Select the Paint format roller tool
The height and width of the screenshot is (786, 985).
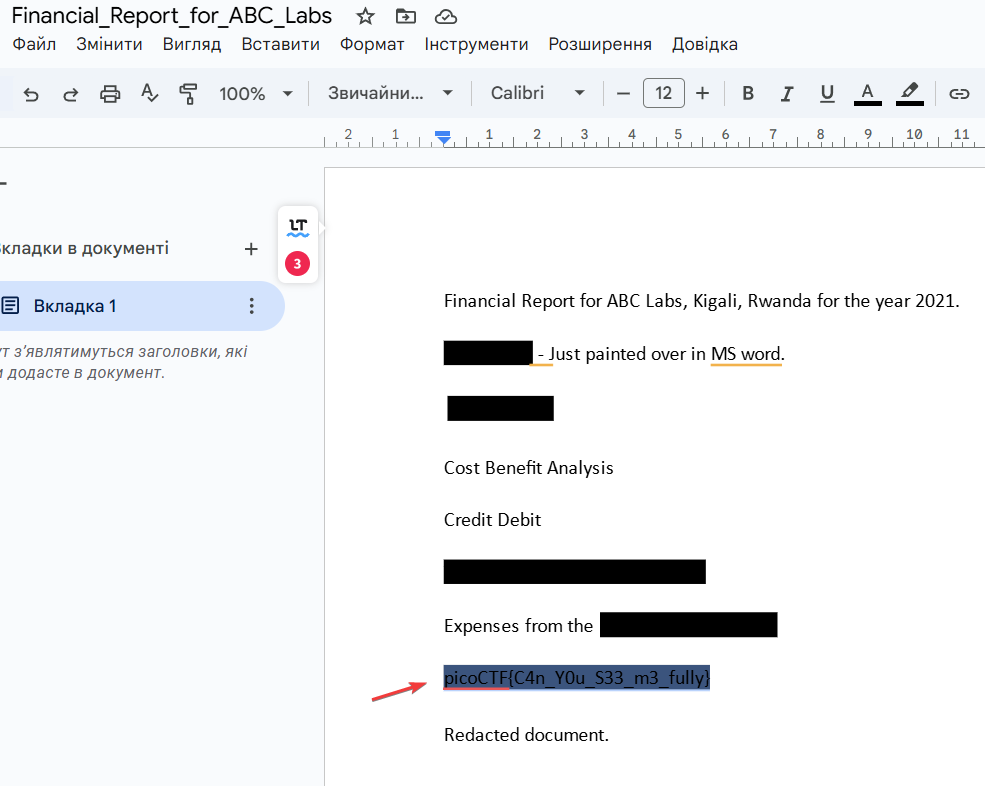click(x=188, y=94)
